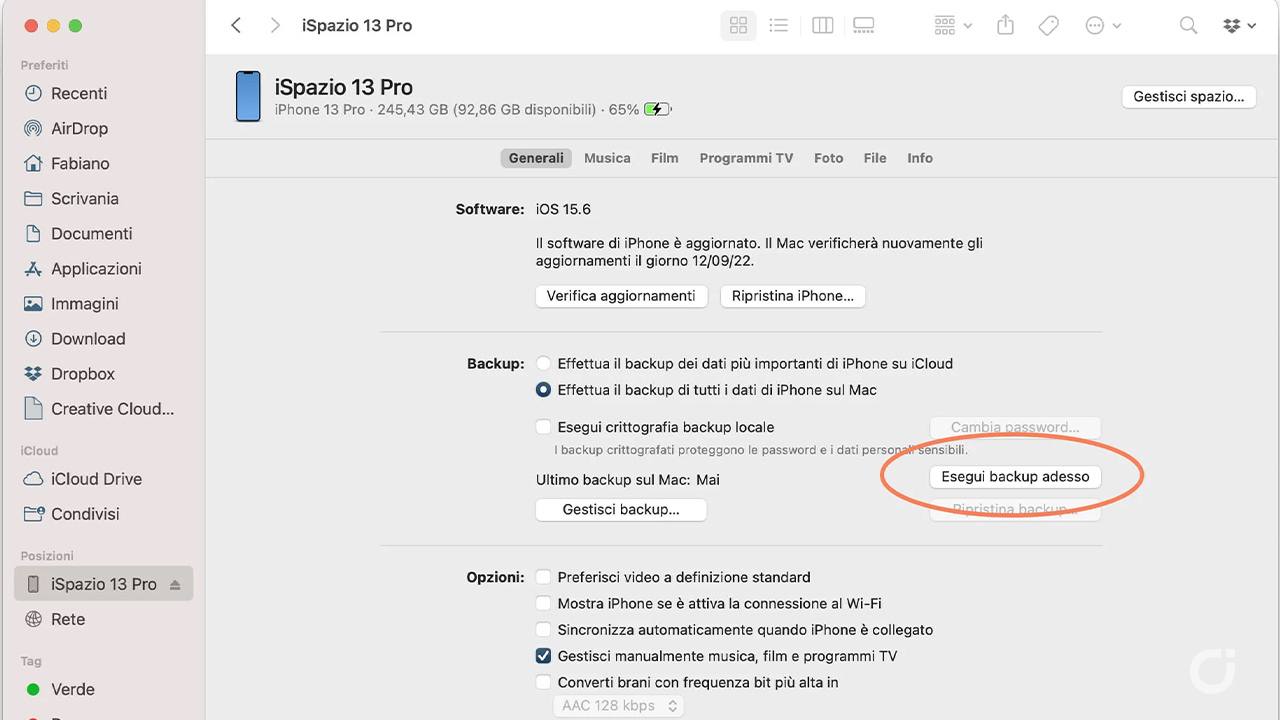The image size is (1280, 720).
Task: Click the Share icon in toolbar
Action: pos(1005,26)
